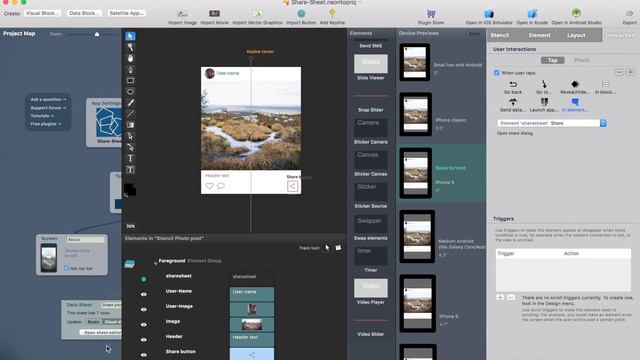Add a new trigger with plus

(500, 298)
